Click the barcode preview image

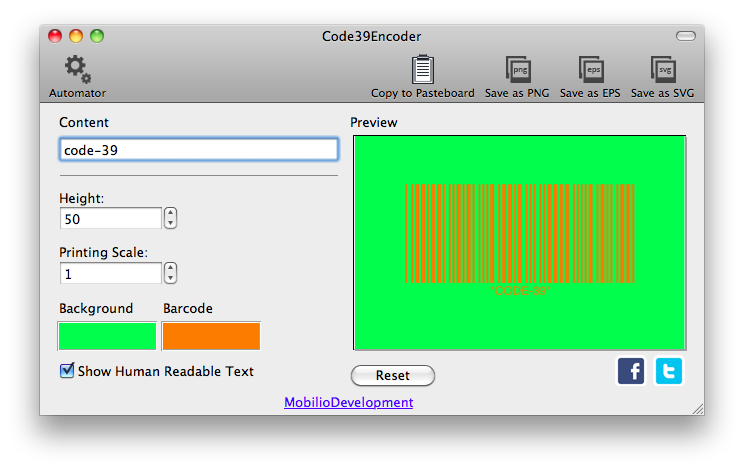[x=520, y=243]
